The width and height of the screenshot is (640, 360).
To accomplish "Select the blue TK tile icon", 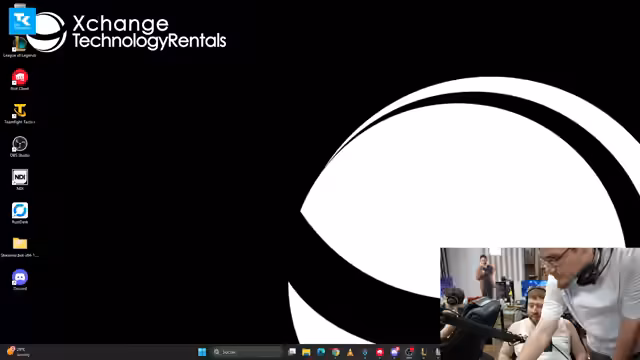I will click(22, 21).
